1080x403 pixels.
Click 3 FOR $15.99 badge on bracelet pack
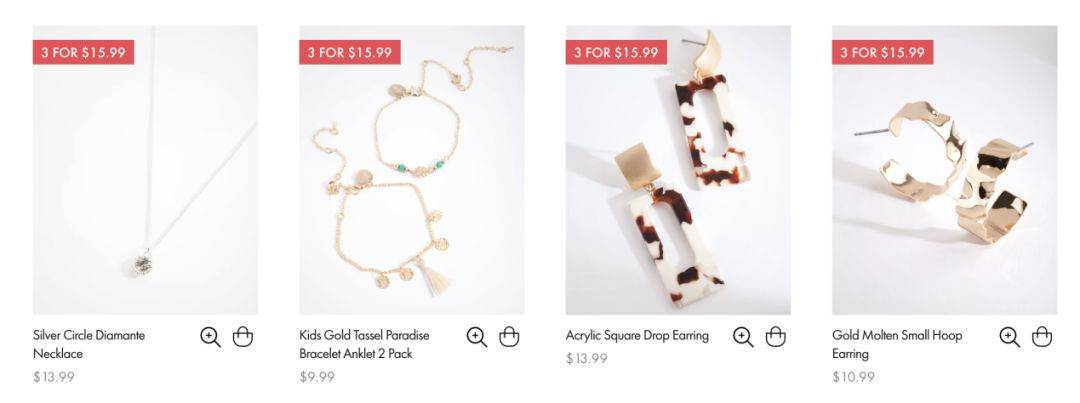(x=350, y=52)
